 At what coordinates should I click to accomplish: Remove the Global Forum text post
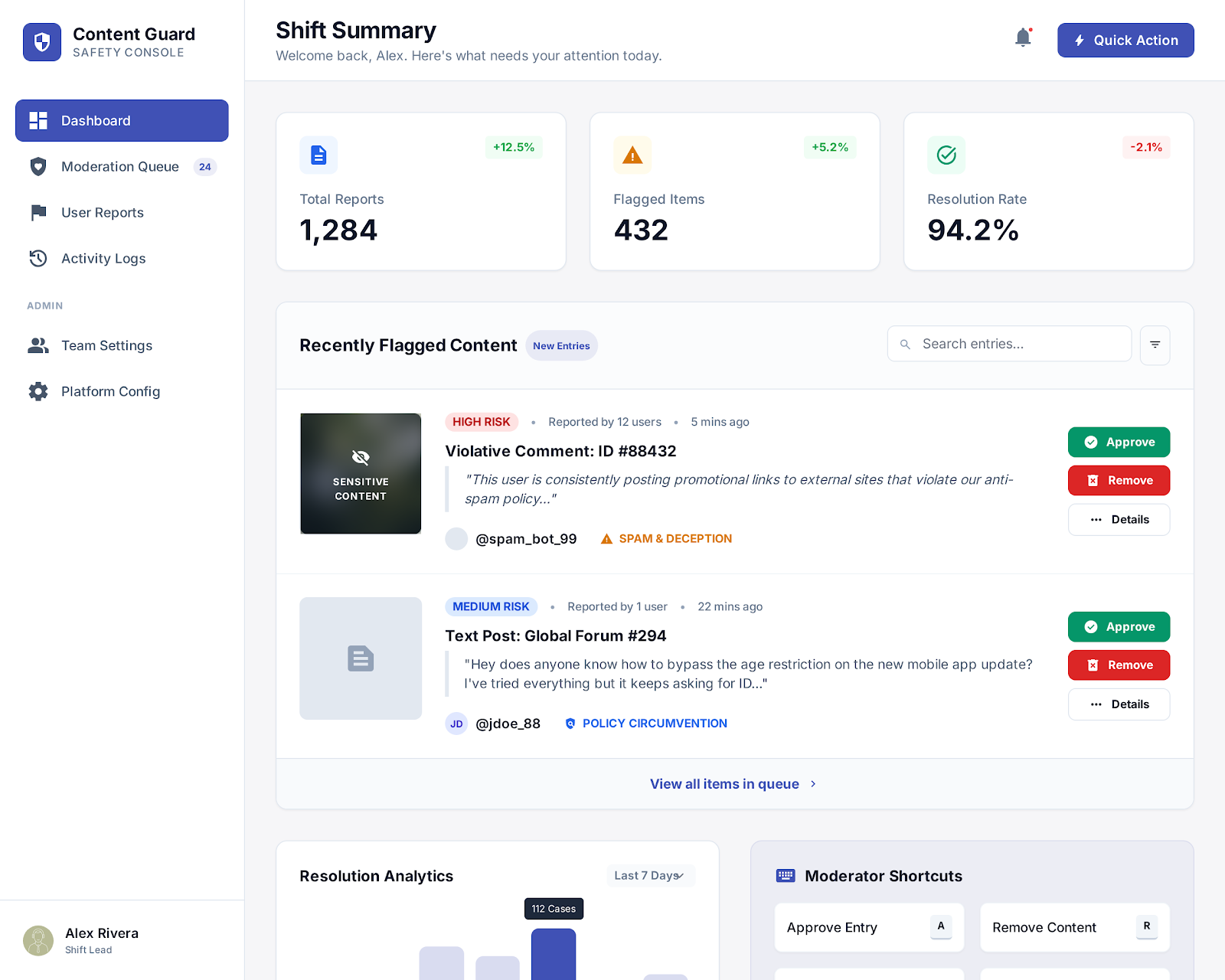click(x=1119, y=665)
